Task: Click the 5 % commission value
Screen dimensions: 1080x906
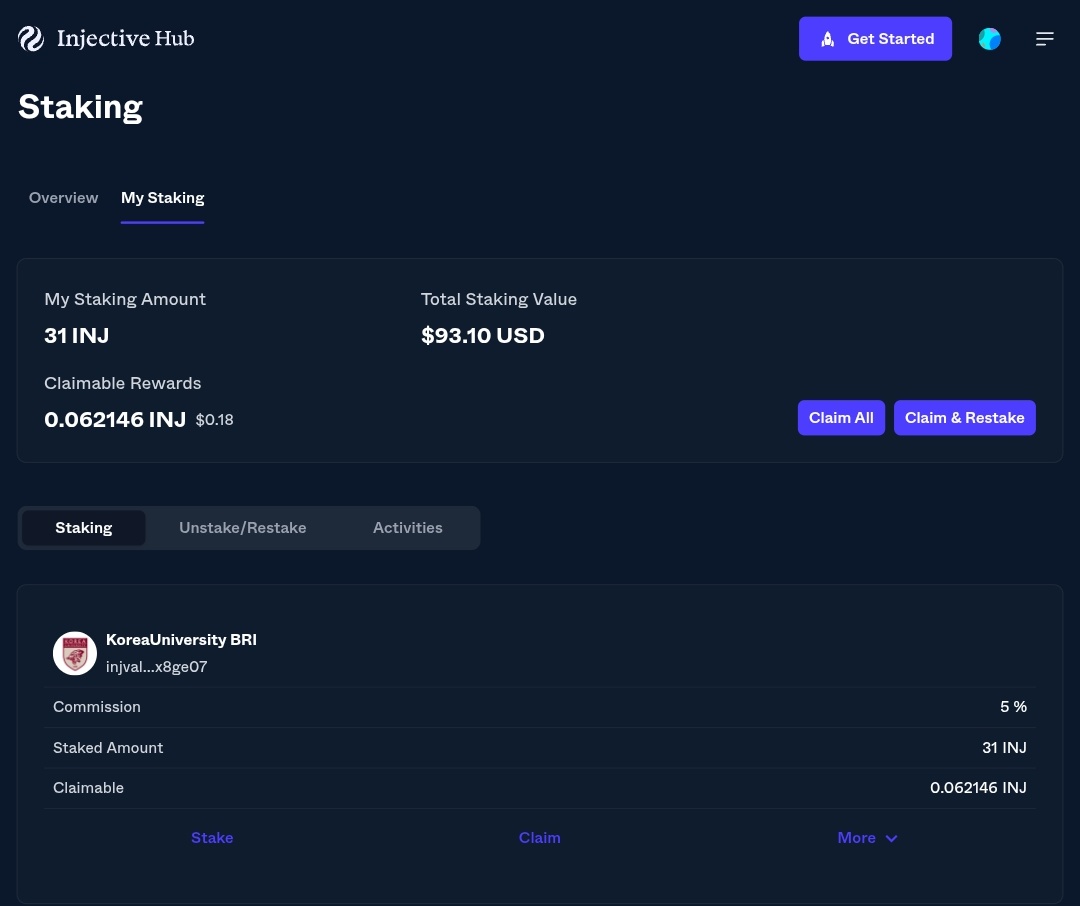Action: pyautogui.click(x=1013, y=707)
